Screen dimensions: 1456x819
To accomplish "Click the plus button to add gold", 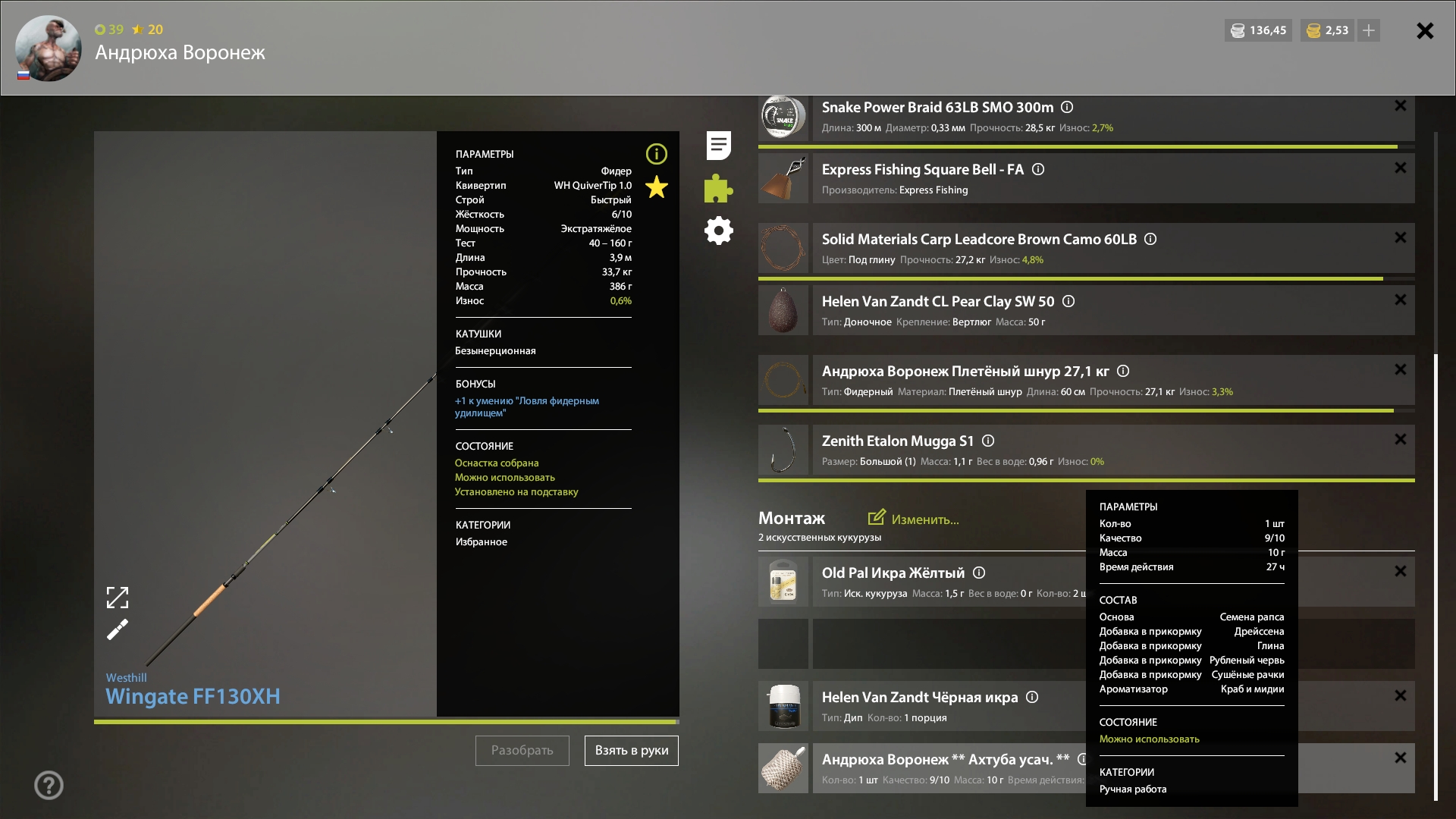I will [1369, 30].
